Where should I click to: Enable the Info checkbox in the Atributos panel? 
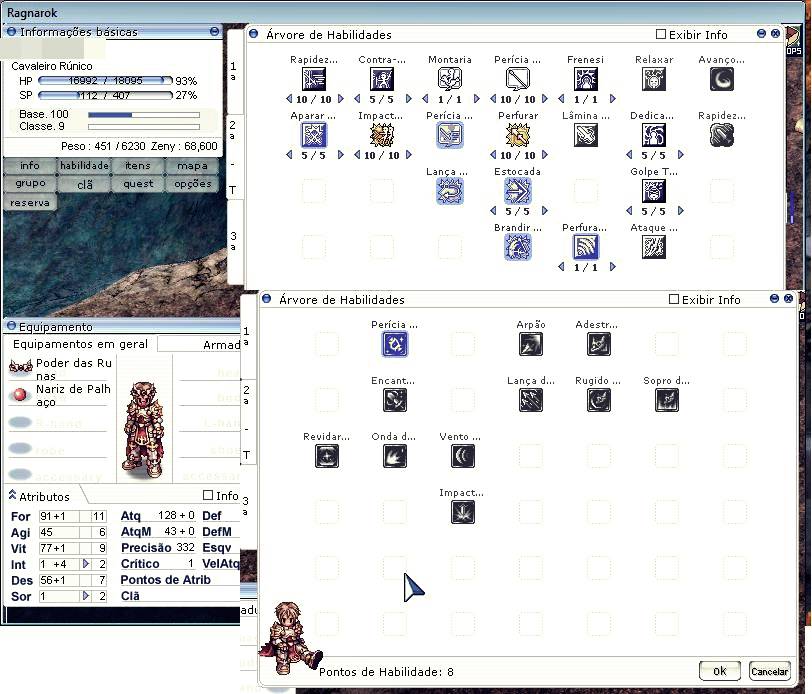(208, 496)
